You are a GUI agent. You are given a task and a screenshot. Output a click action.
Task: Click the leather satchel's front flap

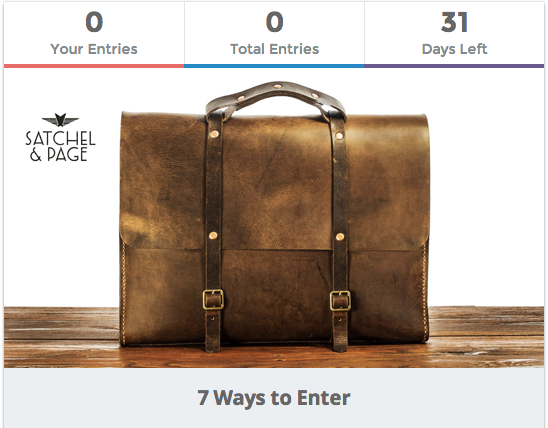click(x=276, y=182)
